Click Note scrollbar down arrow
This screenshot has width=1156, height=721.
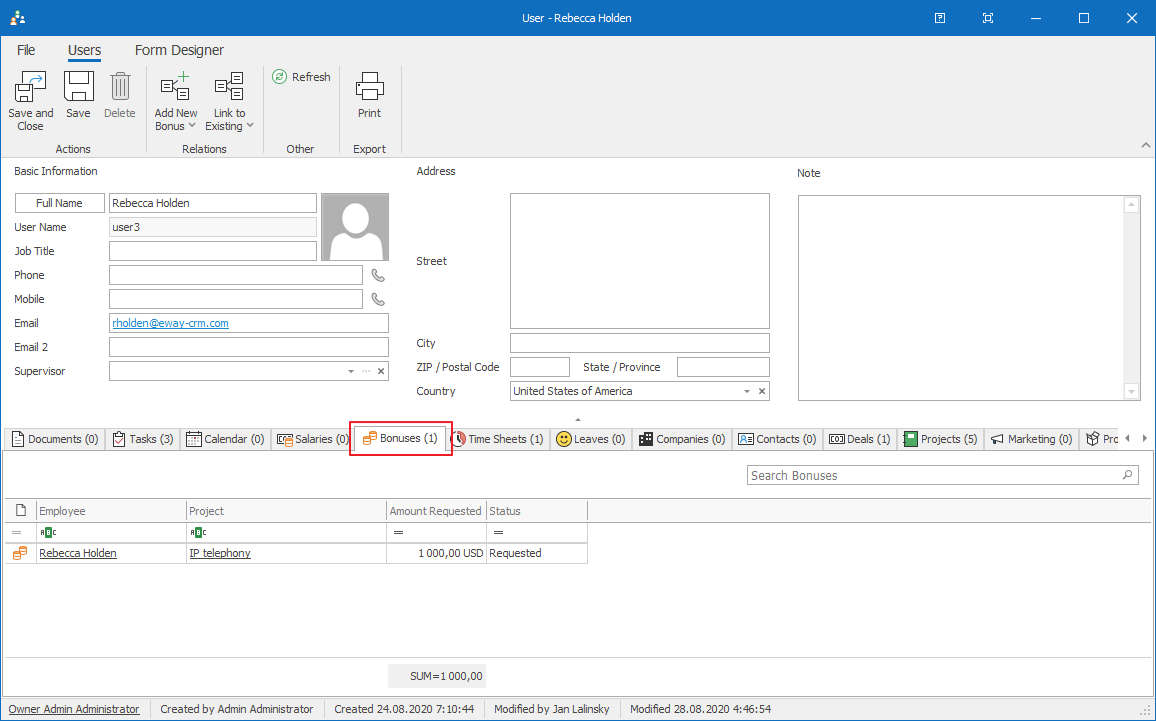click(x=1132, y=391)
